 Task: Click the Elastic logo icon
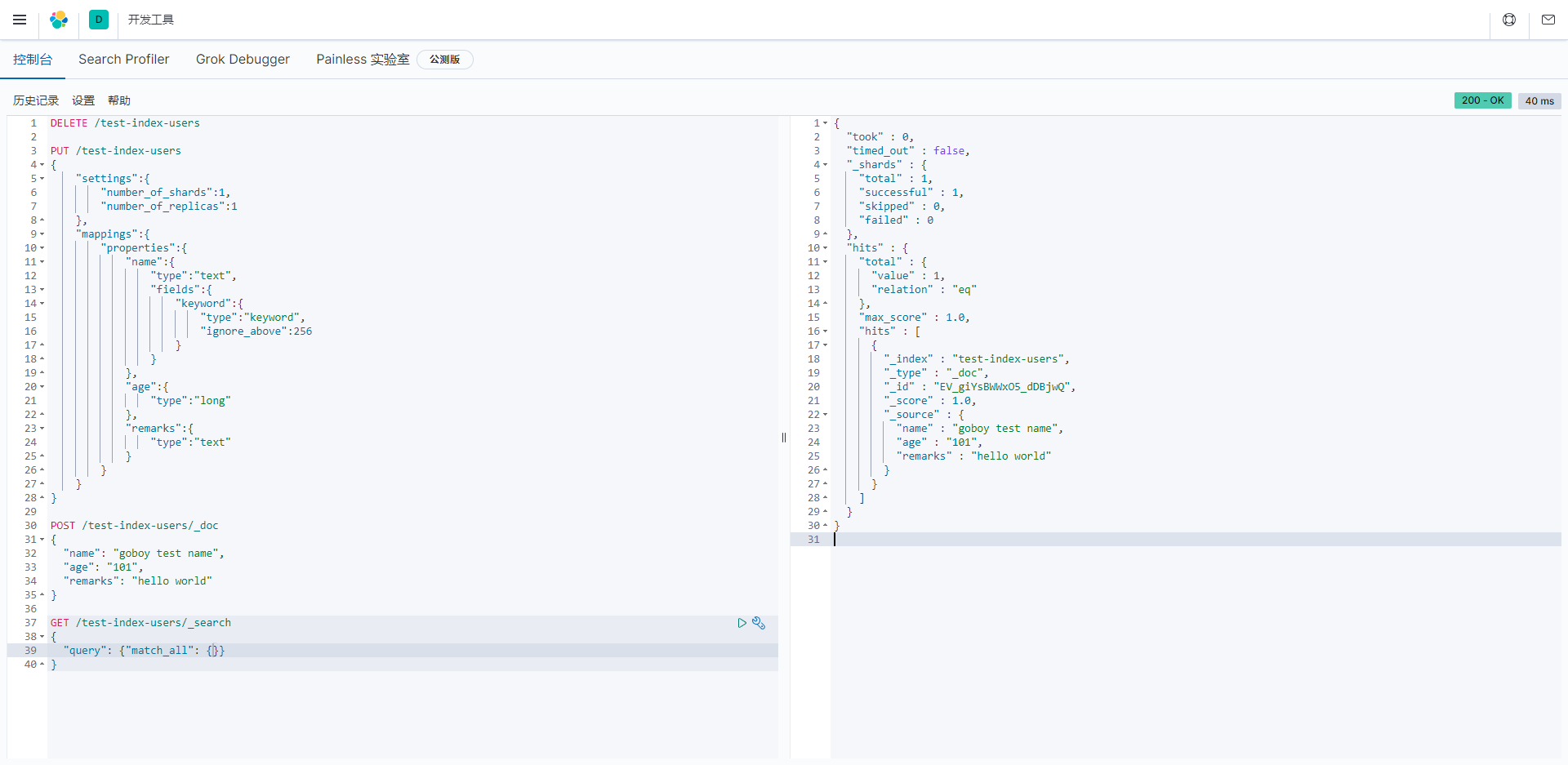pos(59,20)
